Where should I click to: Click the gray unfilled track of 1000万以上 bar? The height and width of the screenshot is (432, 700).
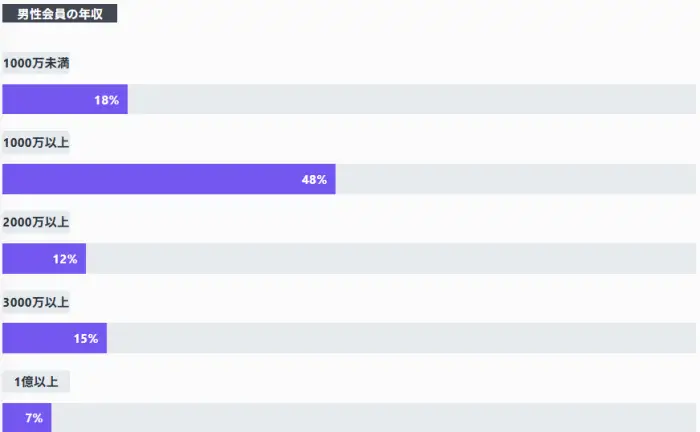point(515,180)
